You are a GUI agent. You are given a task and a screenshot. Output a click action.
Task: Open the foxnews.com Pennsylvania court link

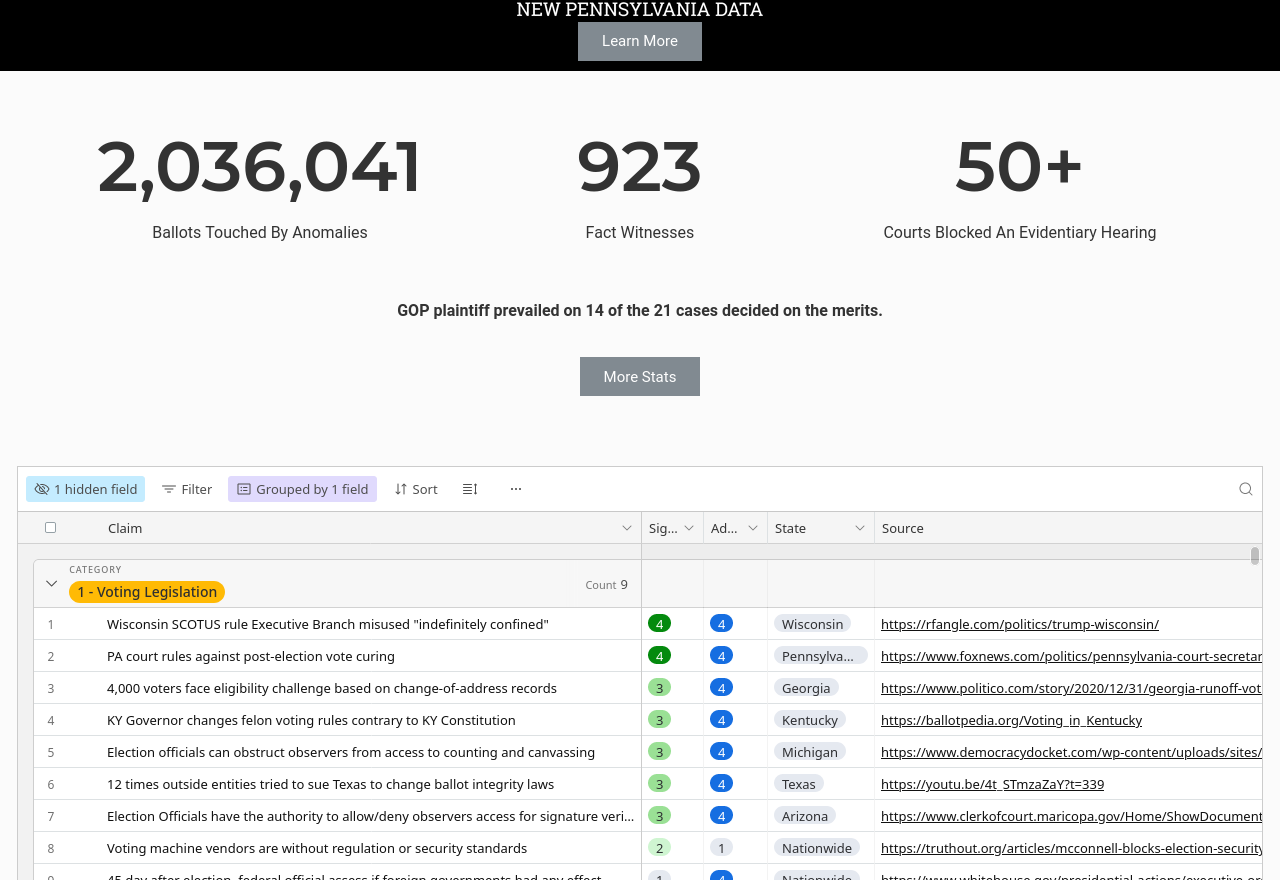click(1071, 656)
